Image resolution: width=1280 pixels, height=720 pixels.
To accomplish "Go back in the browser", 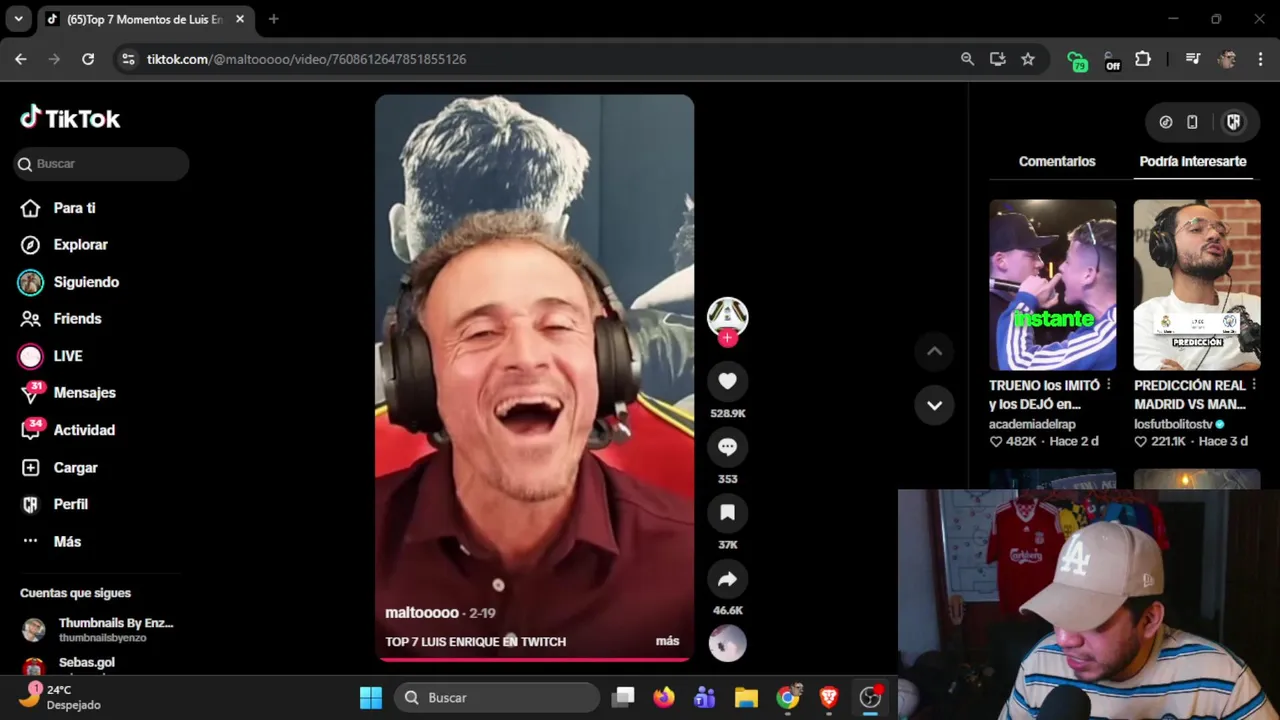I will 21,59.
